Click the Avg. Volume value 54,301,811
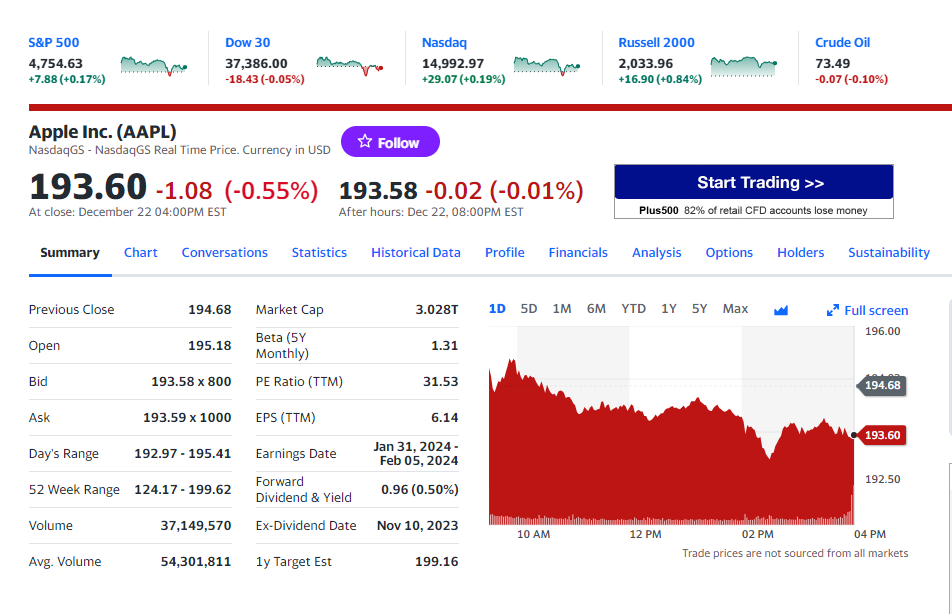Image resolution: width=952 pixels, height=614 pixels. pos(196,562)
